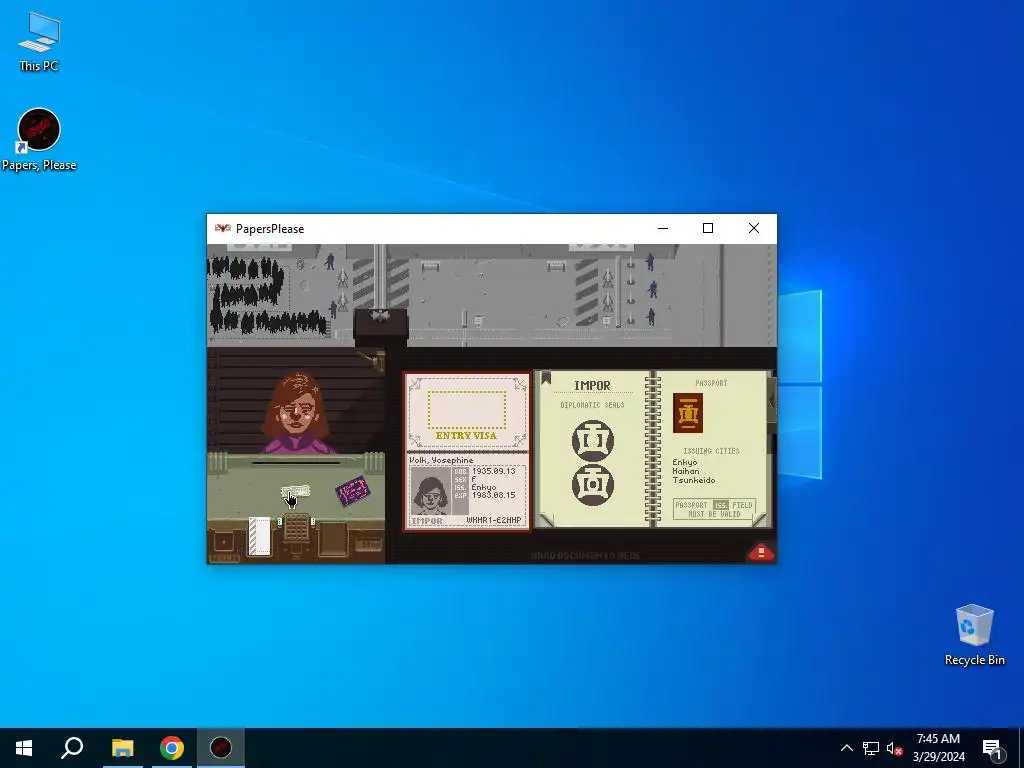Select the upper diplomatic seal in rulebook
This screenshot has height=768, width=1024.
(592, 440)
